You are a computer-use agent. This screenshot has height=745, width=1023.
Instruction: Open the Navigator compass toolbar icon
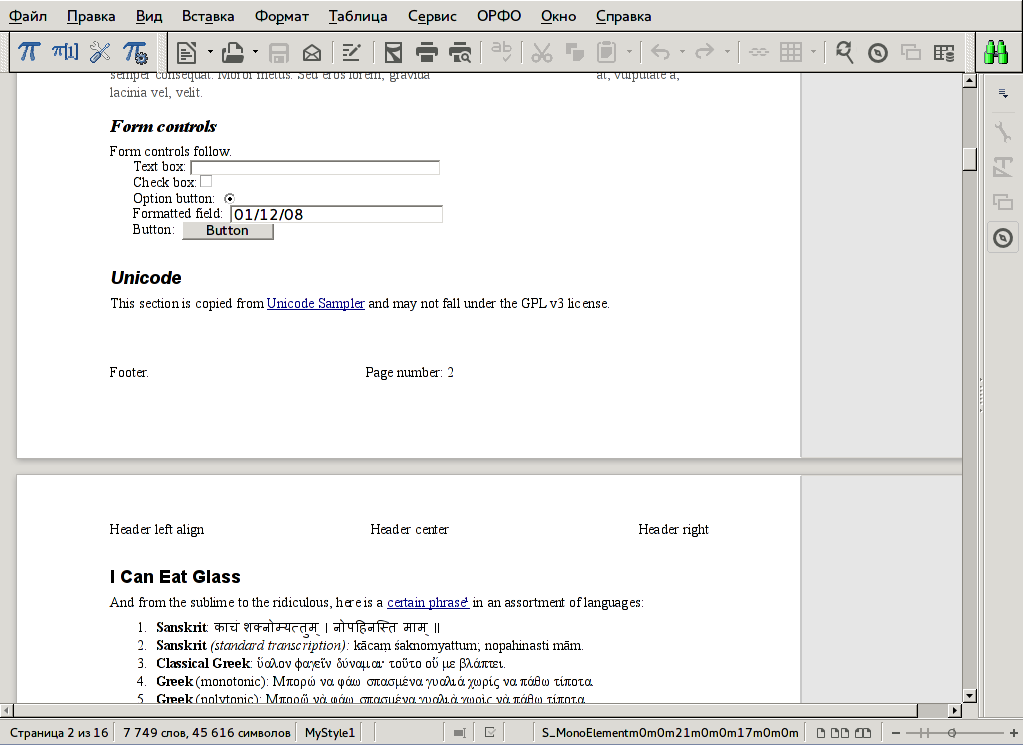coord(878,52)
